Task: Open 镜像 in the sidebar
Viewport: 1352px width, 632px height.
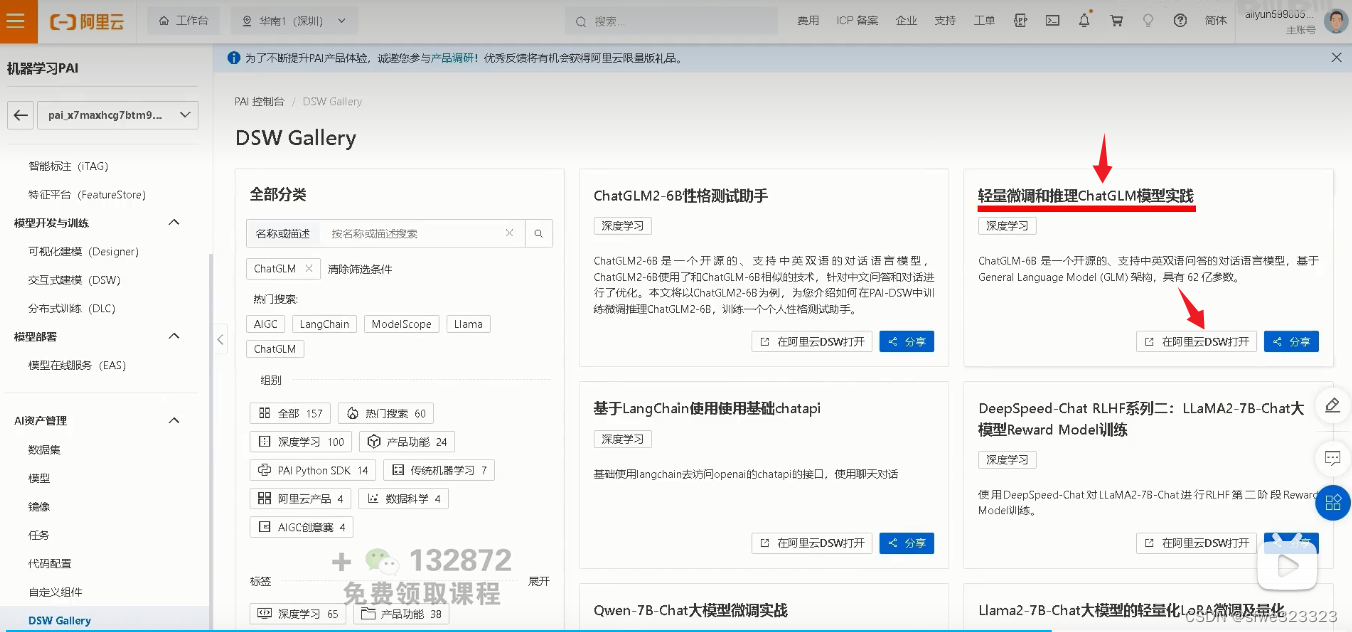Action: coord(39,507)
